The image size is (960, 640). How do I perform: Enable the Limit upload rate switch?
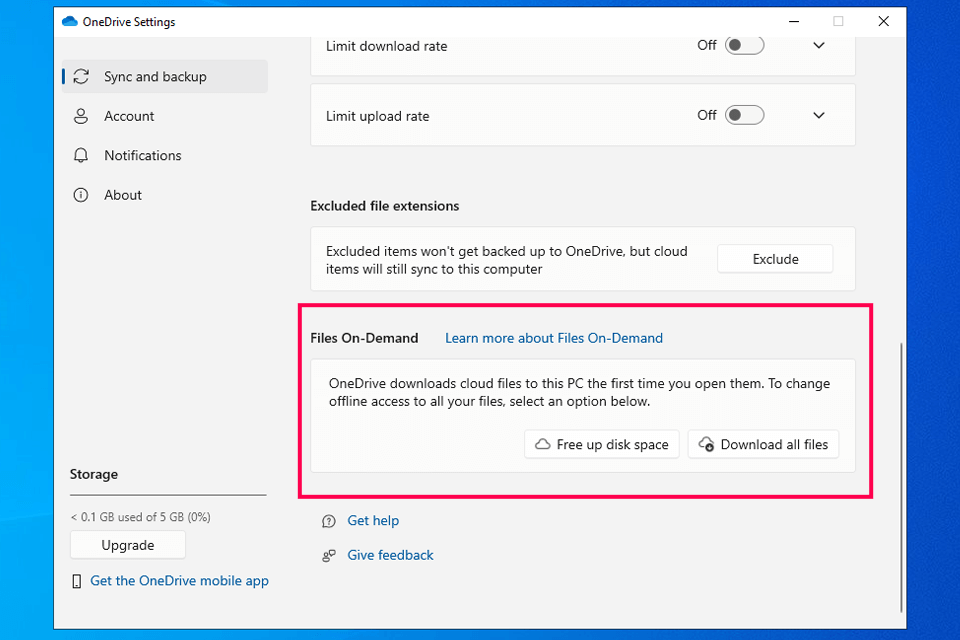coord(744,115)
